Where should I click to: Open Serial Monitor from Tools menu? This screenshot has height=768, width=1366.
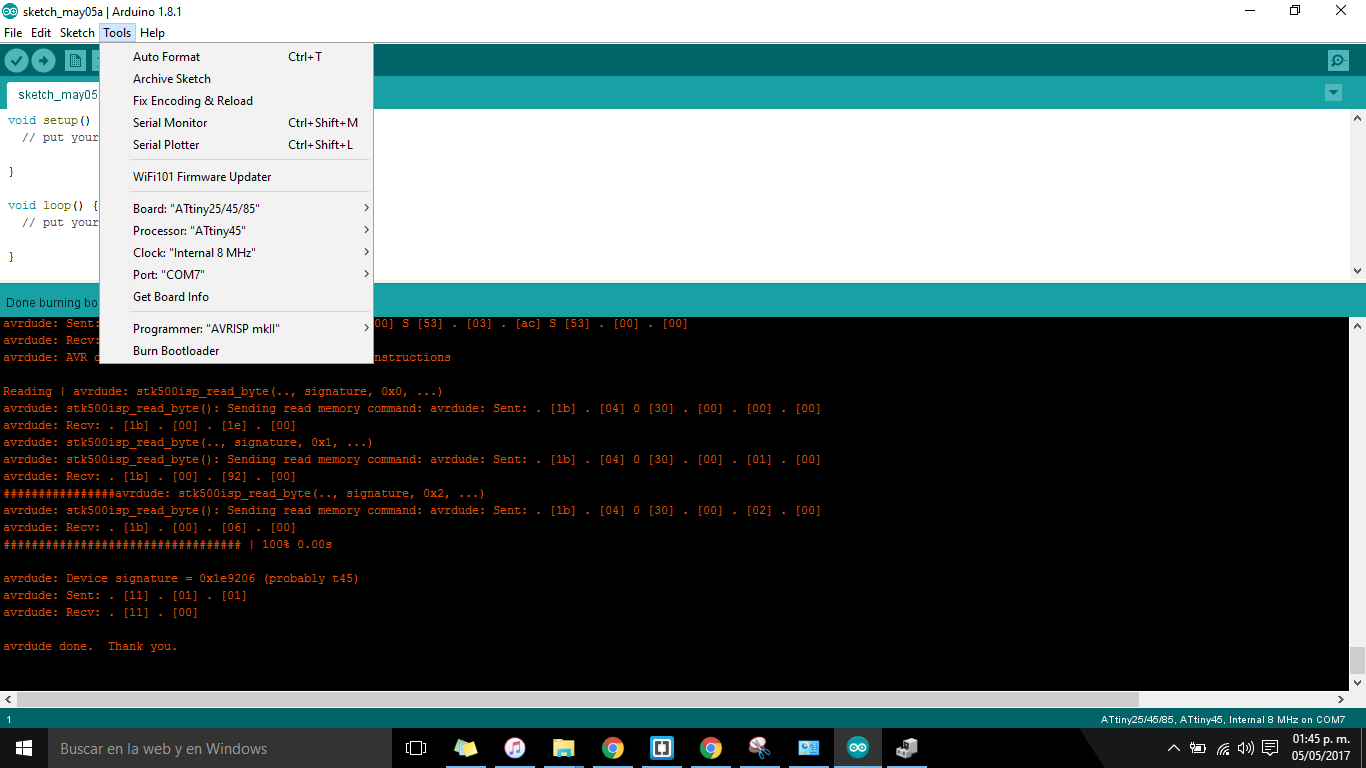(x=236, y=123)
